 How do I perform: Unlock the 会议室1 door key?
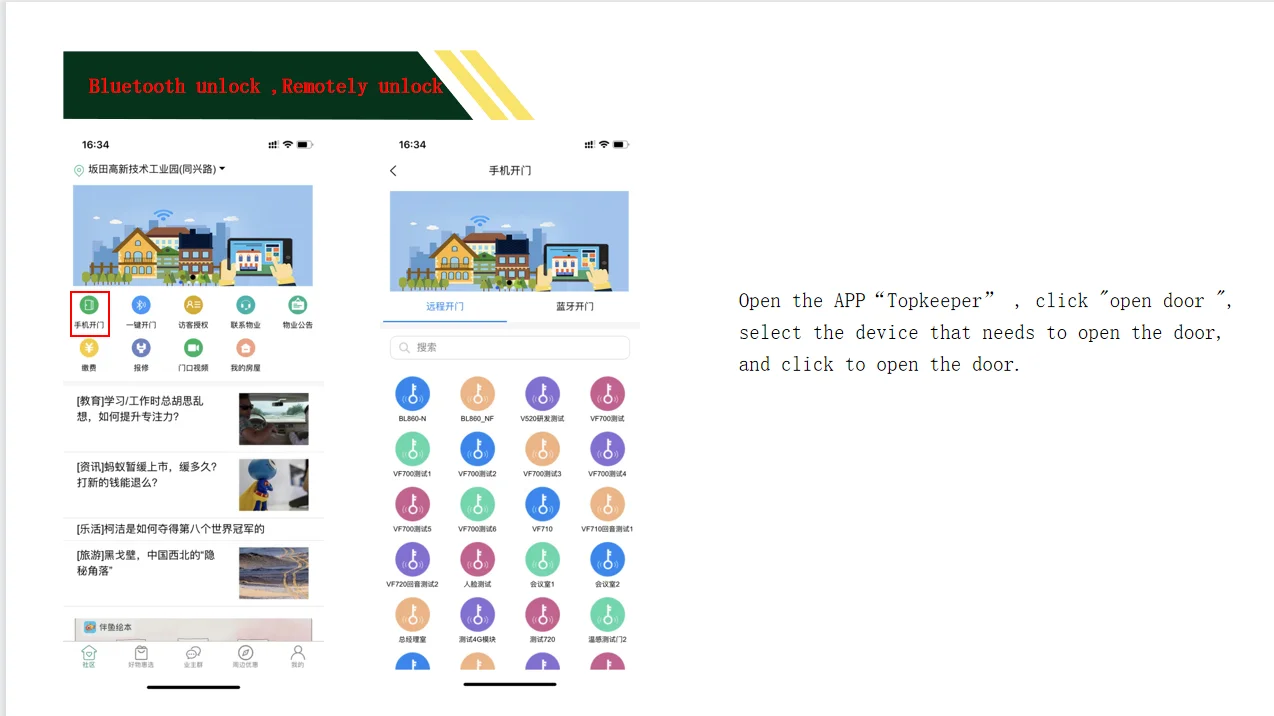542,559
